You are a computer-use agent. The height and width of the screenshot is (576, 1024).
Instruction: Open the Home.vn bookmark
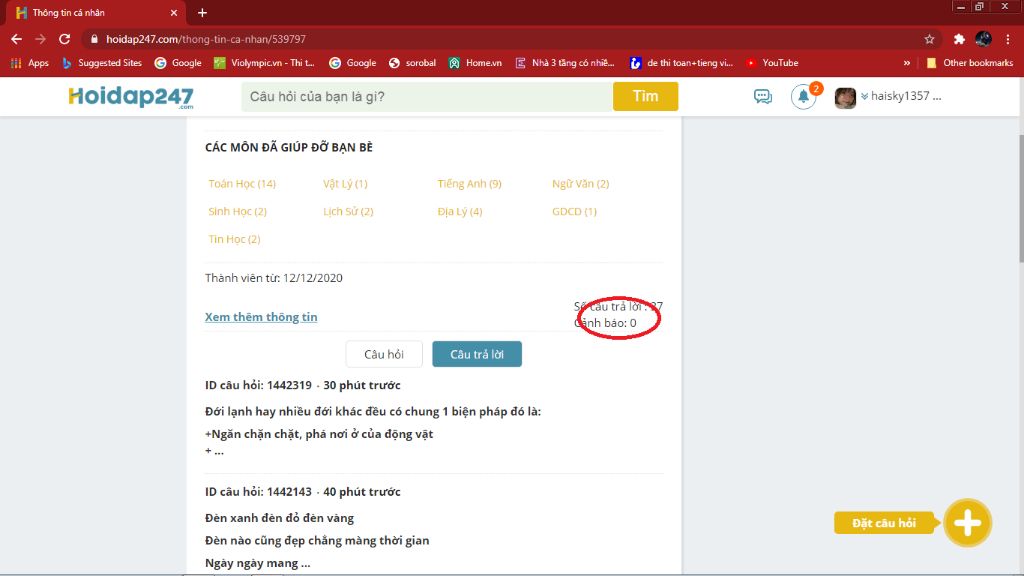tap(475, 63)
